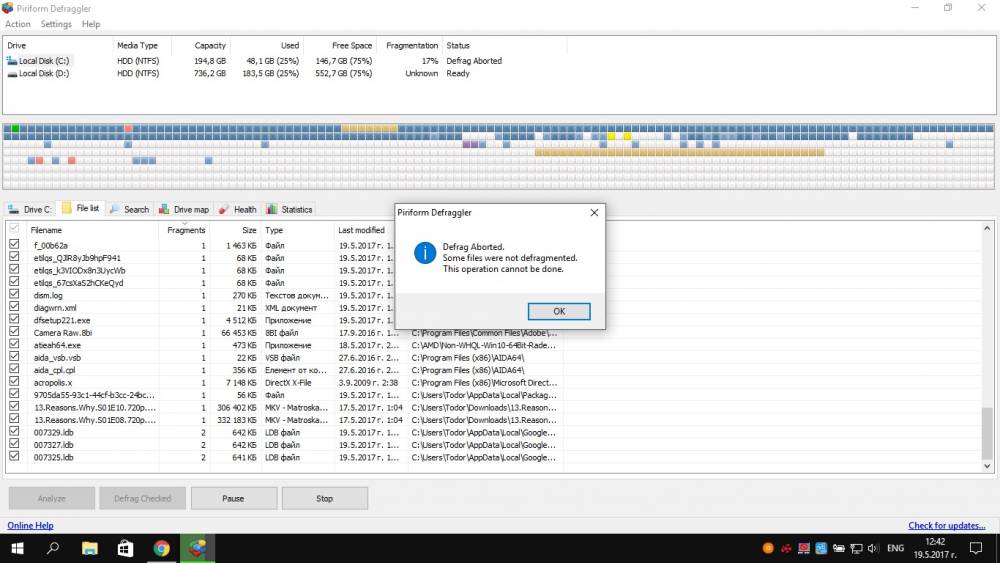Click file list scrollbar up arrow
Screen dimensions: 1000x563
click(987, 228)
